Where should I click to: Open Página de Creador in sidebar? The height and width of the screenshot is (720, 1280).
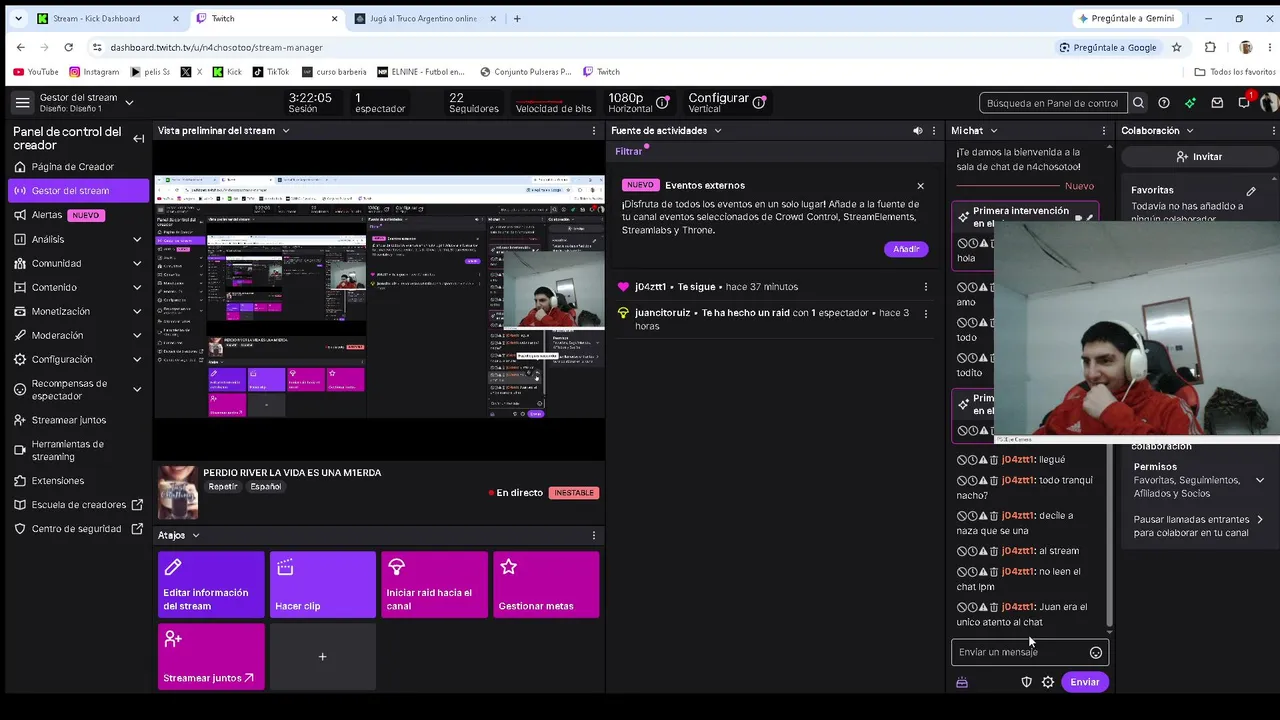(x=78, y=167)
